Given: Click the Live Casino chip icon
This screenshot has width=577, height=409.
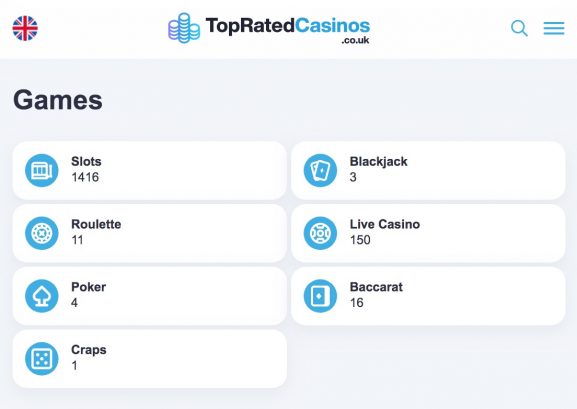Looking at the screenshot, I should pos(320,233).
